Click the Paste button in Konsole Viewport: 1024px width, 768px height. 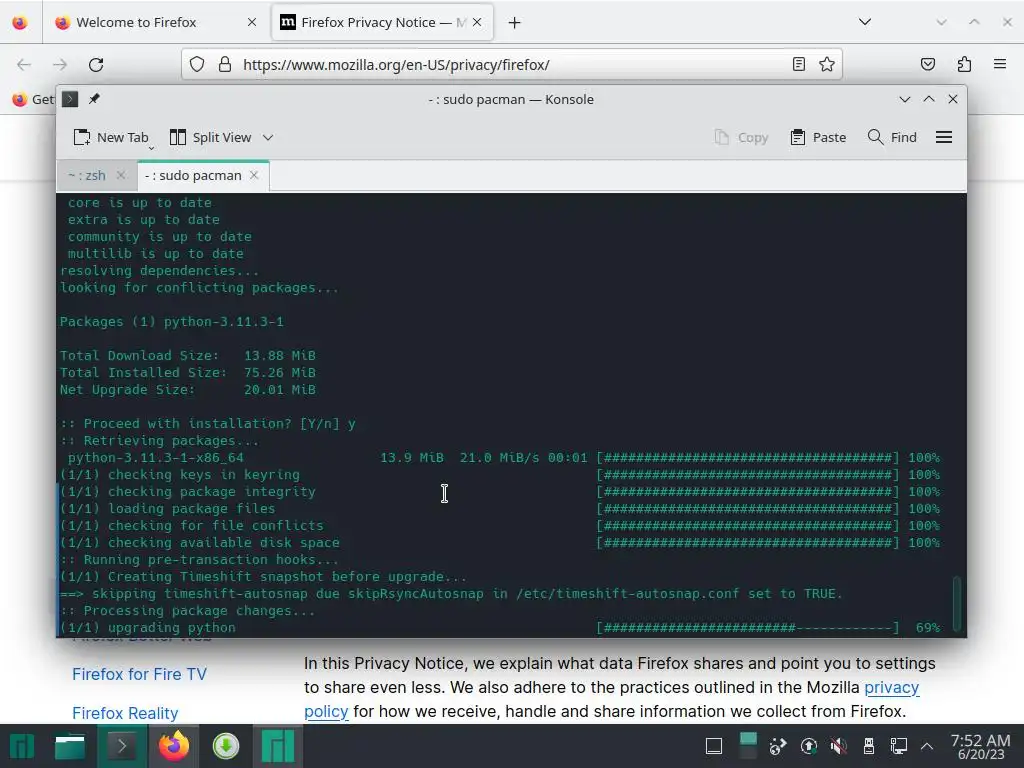[x=818, y=138]
